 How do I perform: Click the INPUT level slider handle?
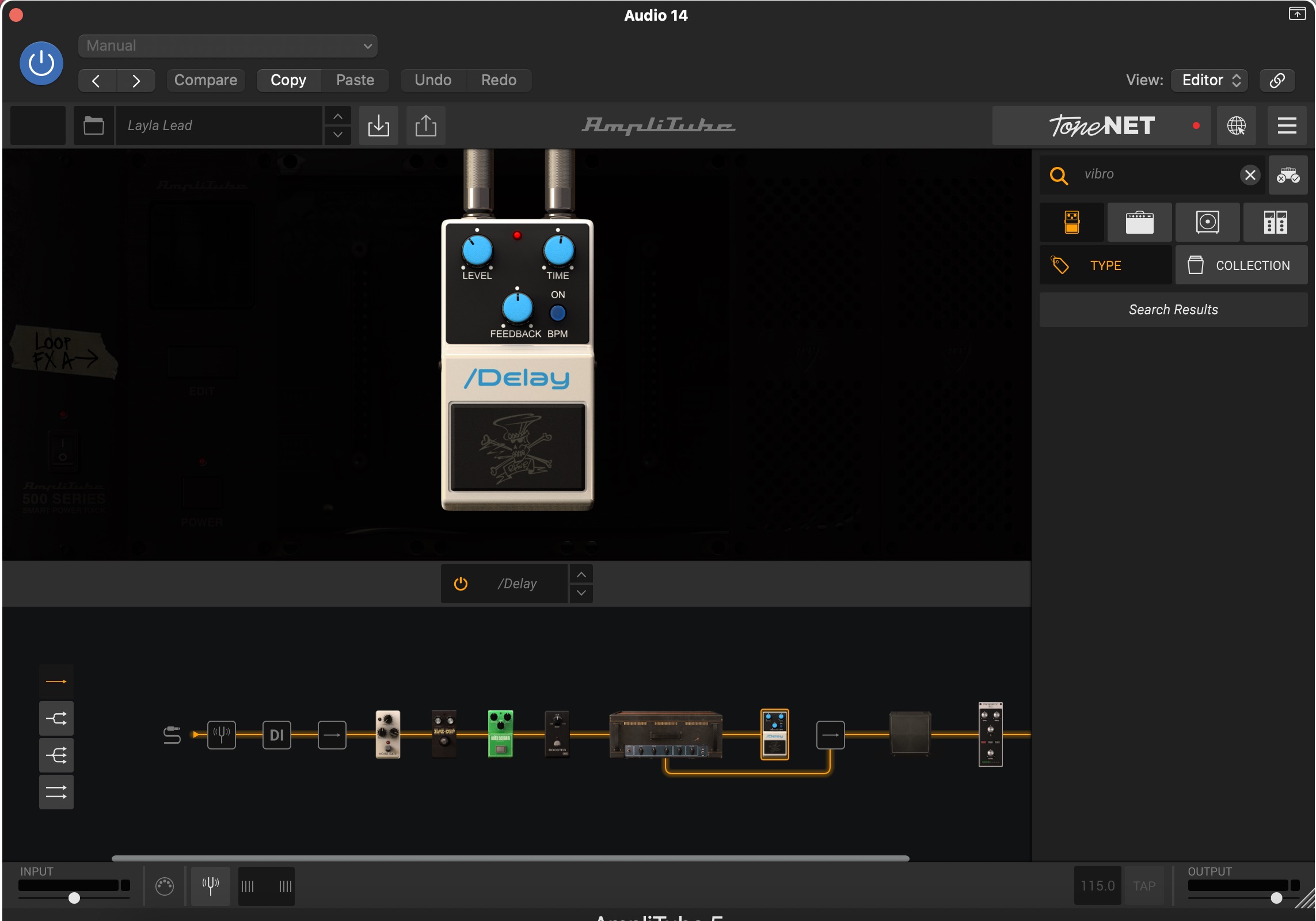(74, 898)
